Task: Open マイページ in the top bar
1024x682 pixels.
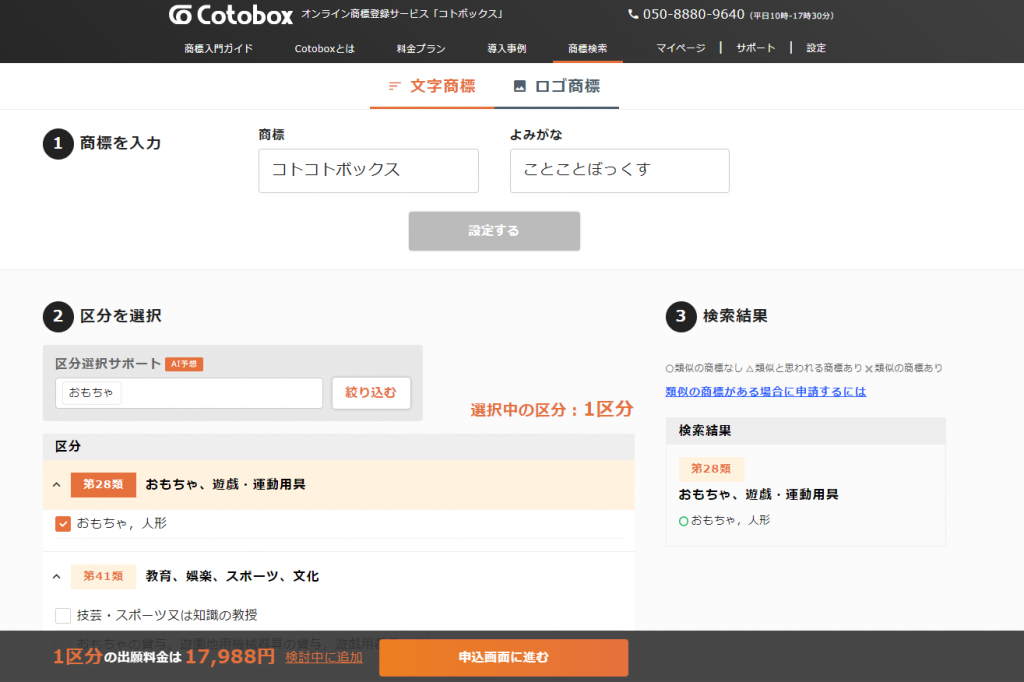Action: (681, 47)
